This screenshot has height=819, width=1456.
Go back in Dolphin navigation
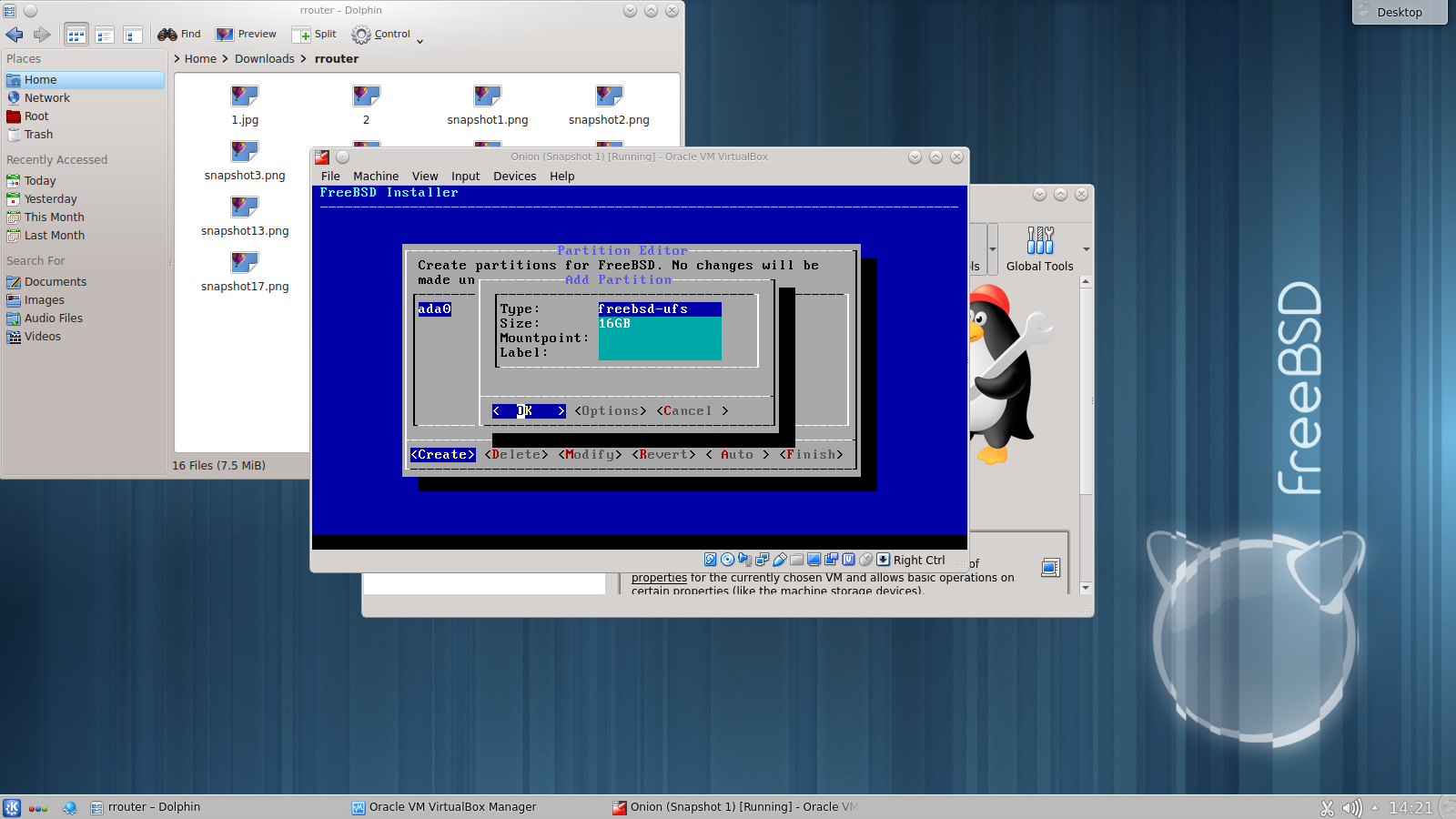pos(14,35)
